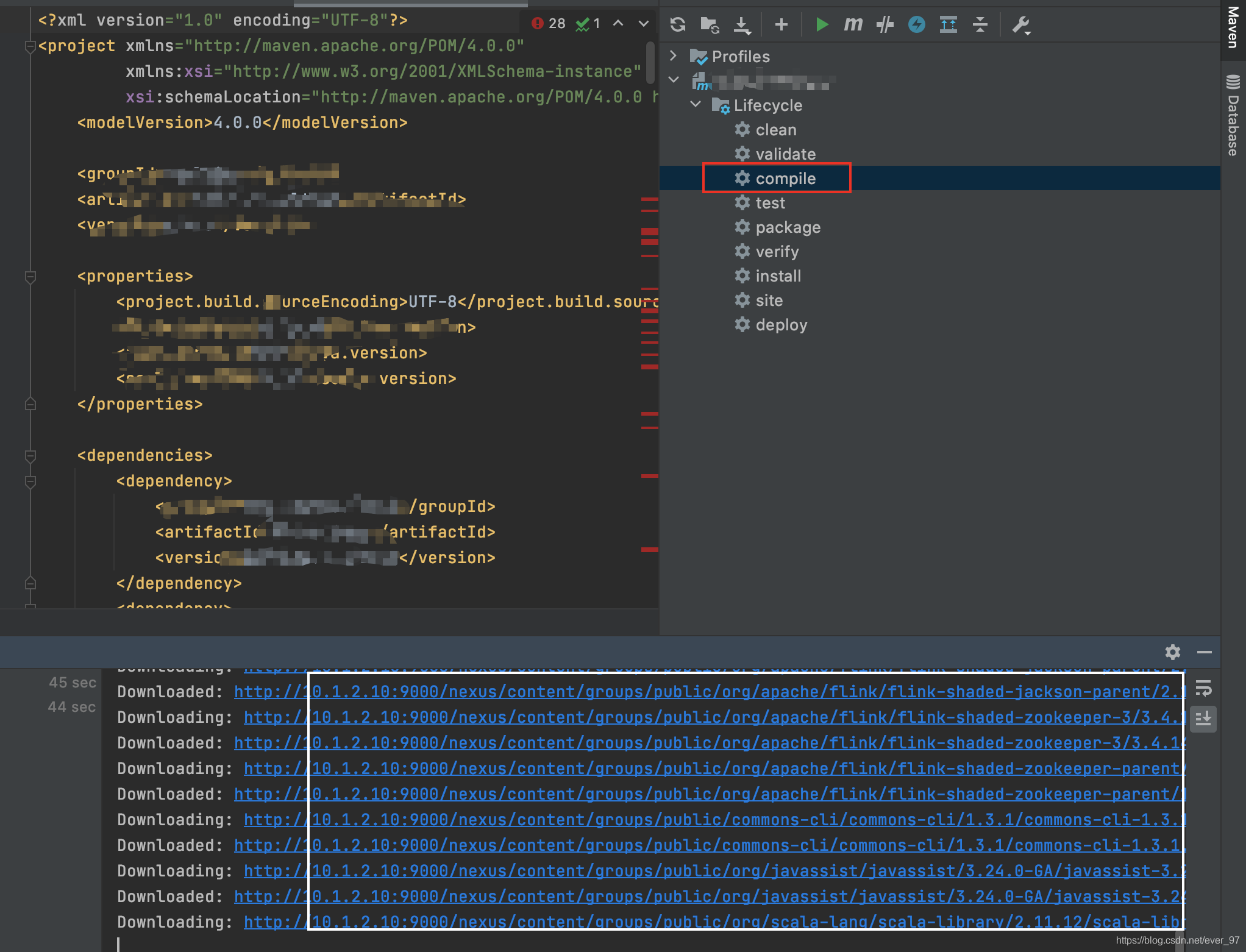Screen dimensions: 1246x952
Task: Execute a Maven goal using the m icon
Action: tap(853, 24)
